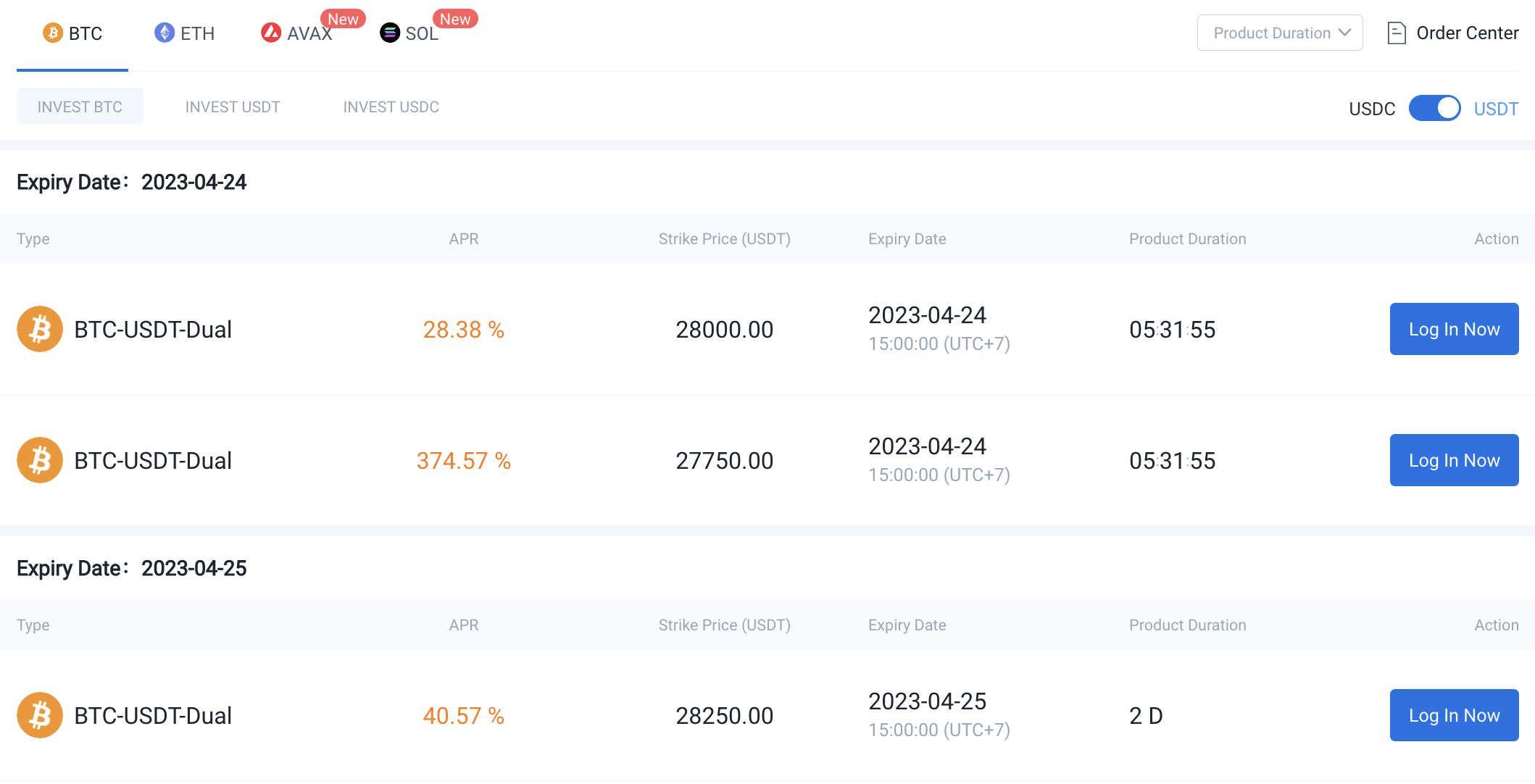Log In Now for 28000.00 strike
1535x784 pixels.
tap(1454, 329)
